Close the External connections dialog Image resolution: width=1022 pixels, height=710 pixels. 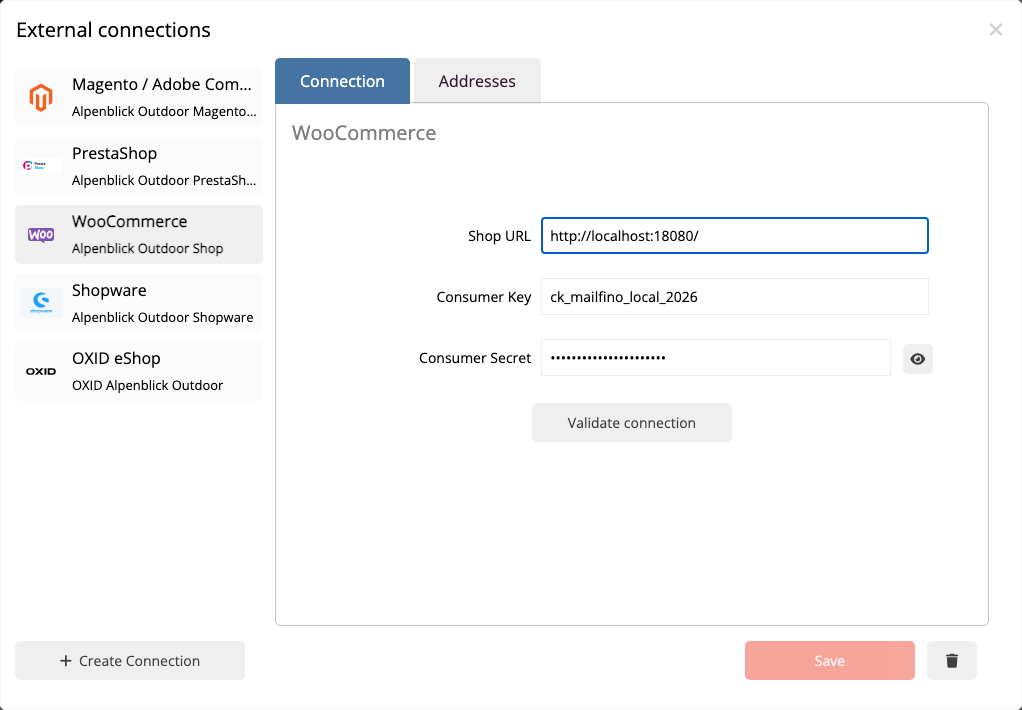tap(995, 29)
